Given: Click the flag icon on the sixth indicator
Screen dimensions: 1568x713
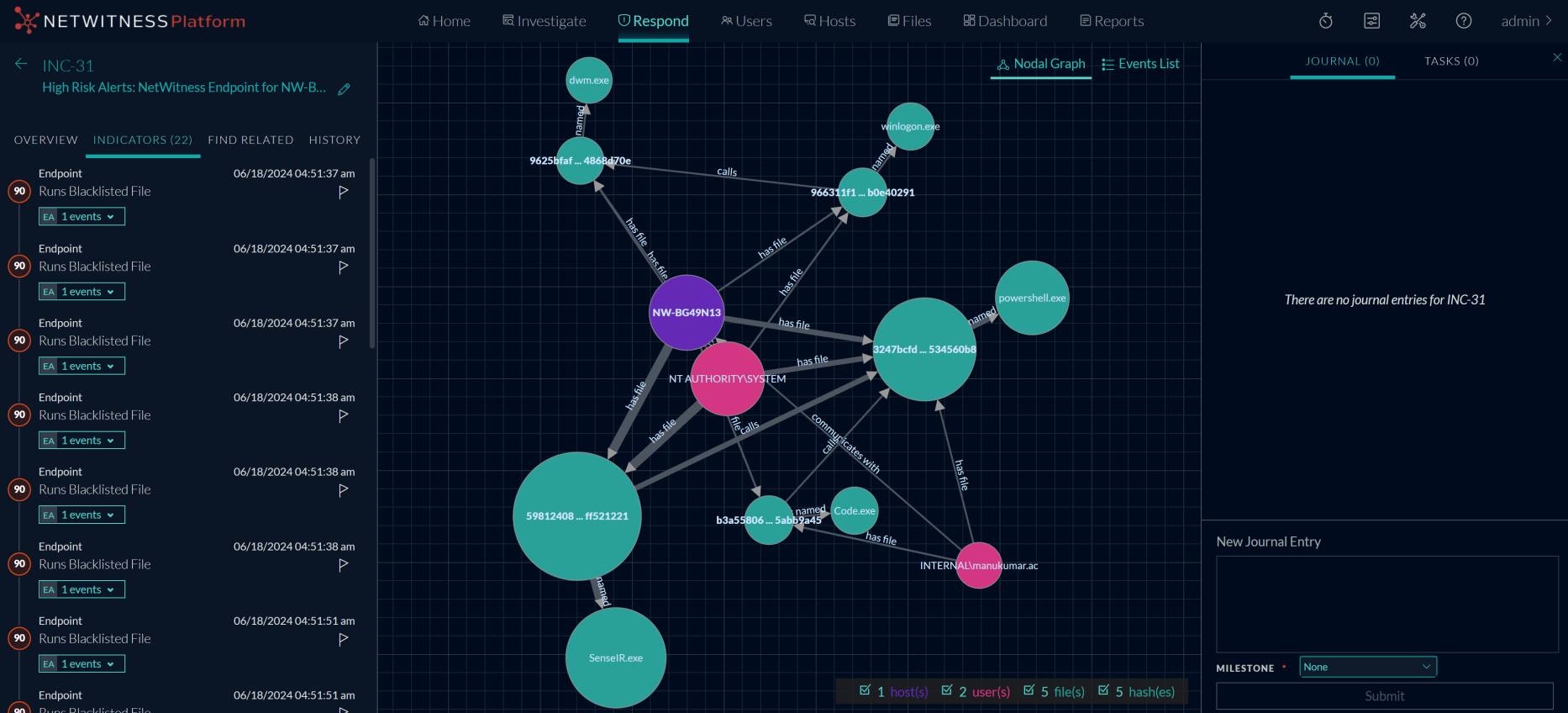Looking at the screenshot, I should click(343, 565).
